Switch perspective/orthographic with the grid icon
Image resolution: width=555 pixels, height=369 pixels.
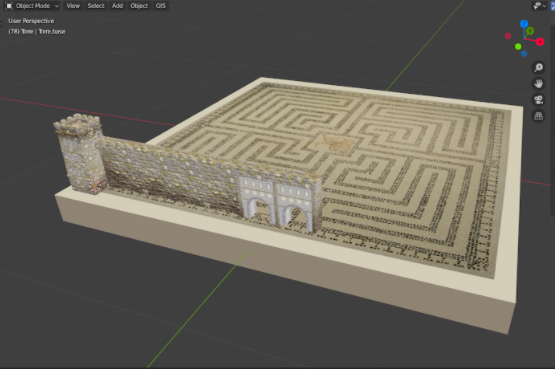click(538, 116)
